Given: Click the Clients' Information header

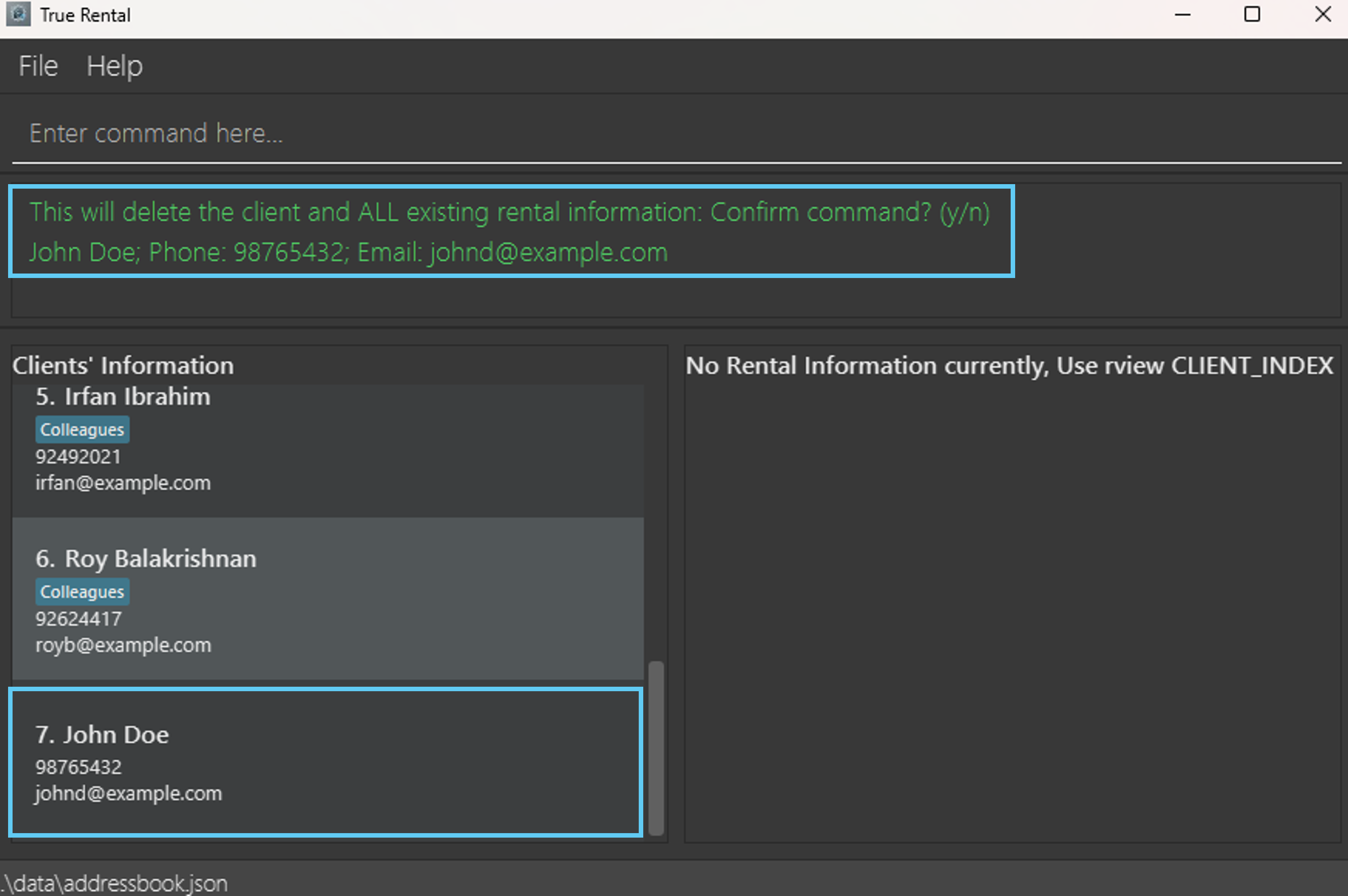Looking at the screenshot, I should coord(123,366).
